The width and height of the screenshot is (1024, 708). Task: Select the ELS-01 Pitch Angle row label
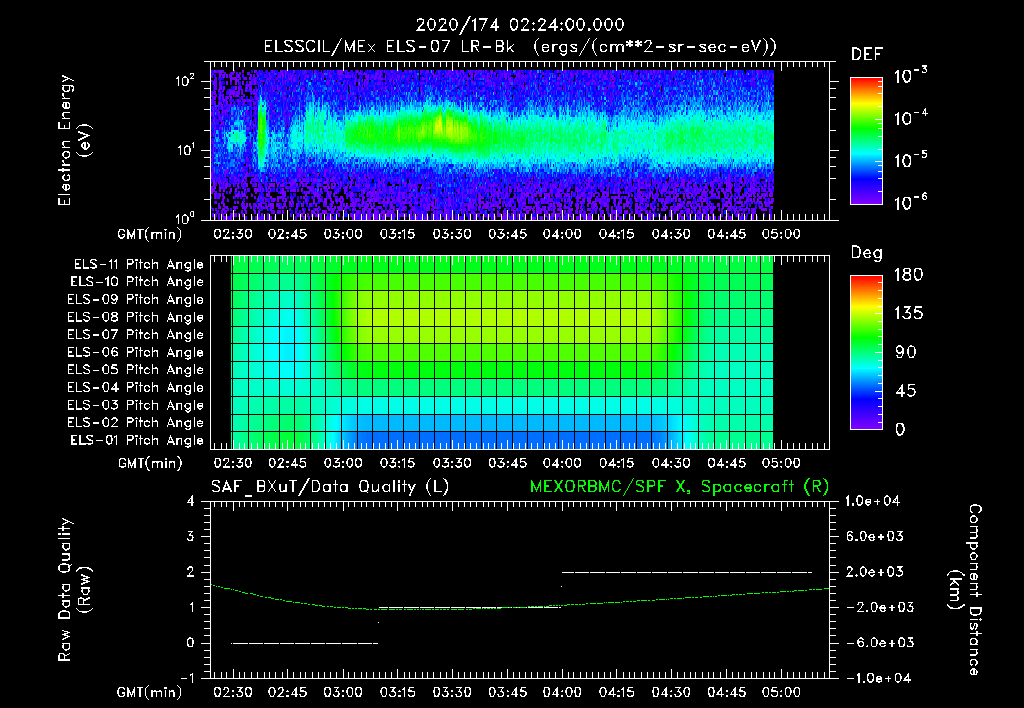pyautogui.click(x=137, y=440)
